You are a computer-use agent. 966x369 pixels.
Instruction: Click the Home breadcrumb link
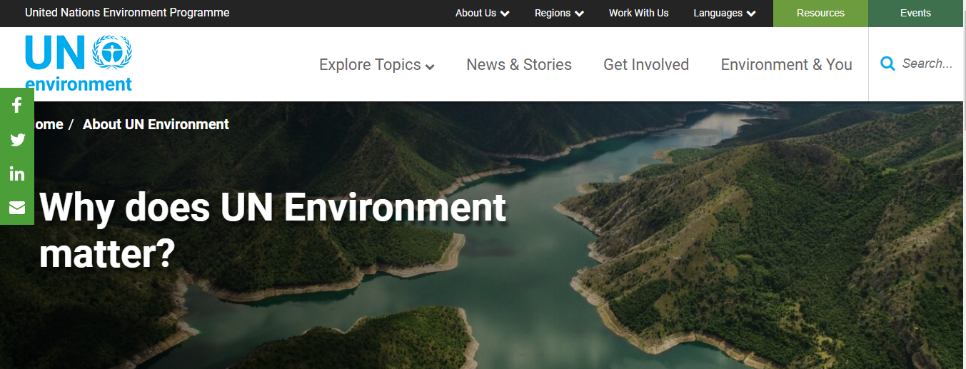click(x=48, y=124)
